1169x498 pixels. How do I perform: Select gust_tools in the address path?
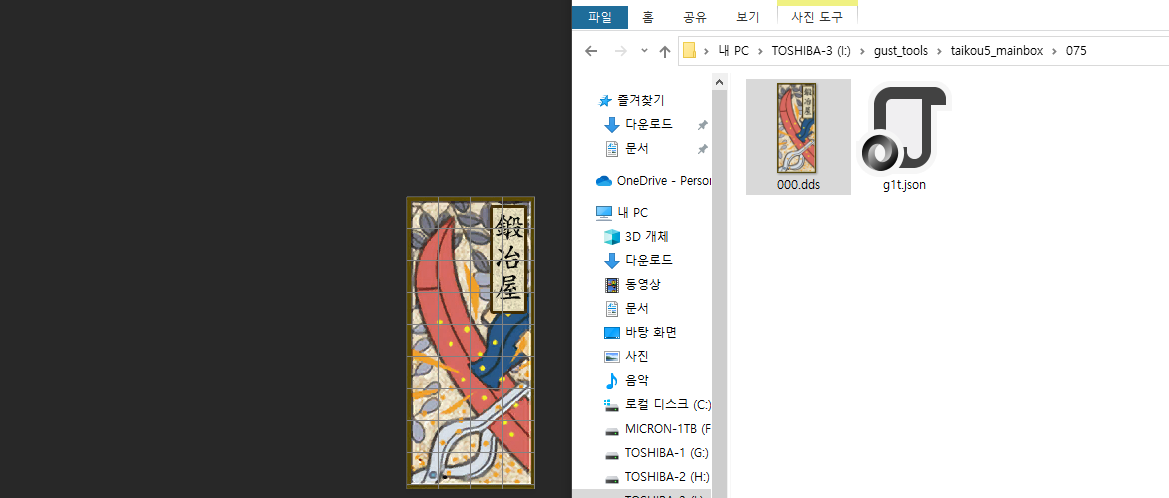(x=901, y=51)
